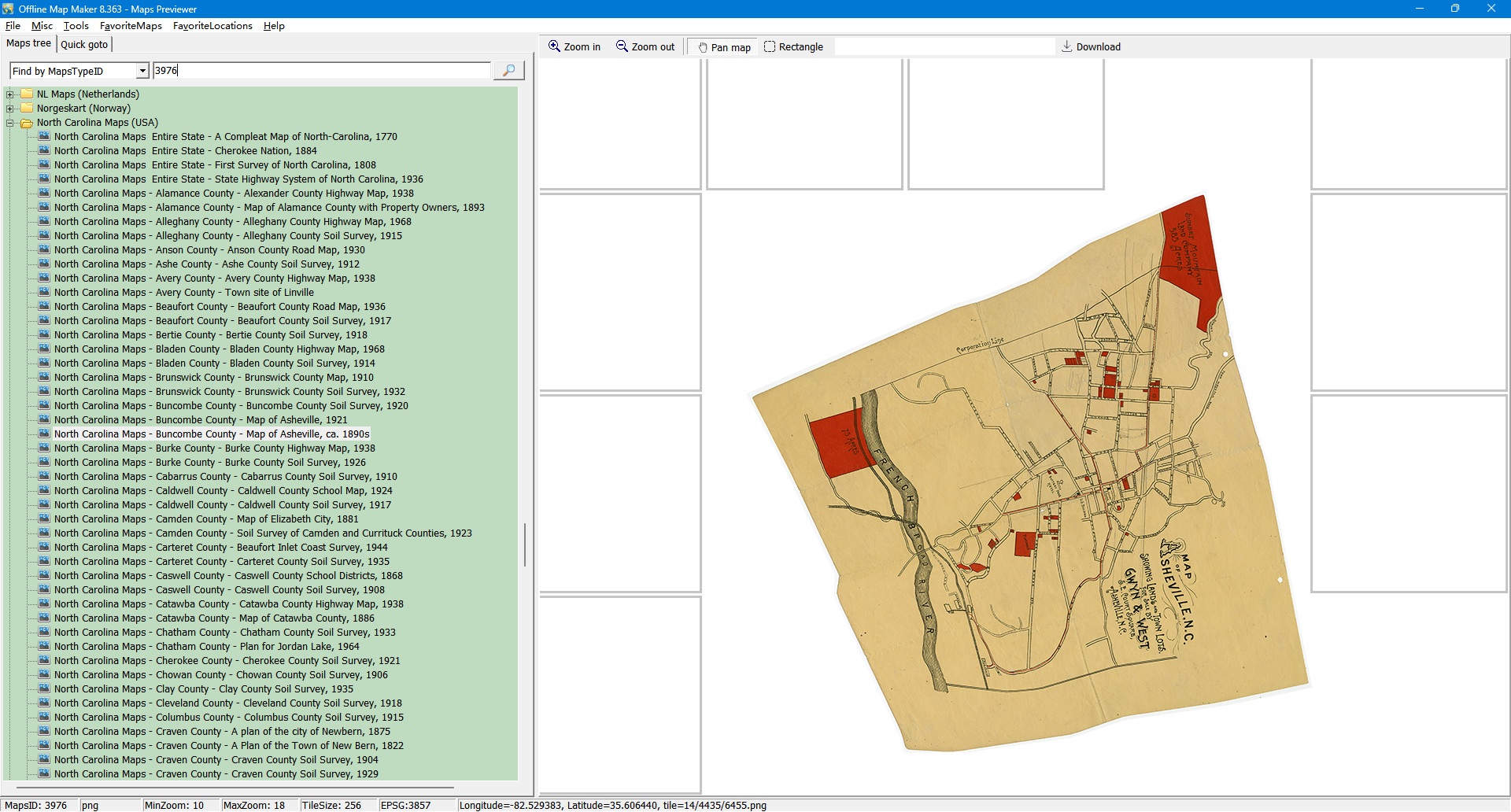
Task: Click the maps tree vertical scrollbar thumb
Action: click(525, 544)
